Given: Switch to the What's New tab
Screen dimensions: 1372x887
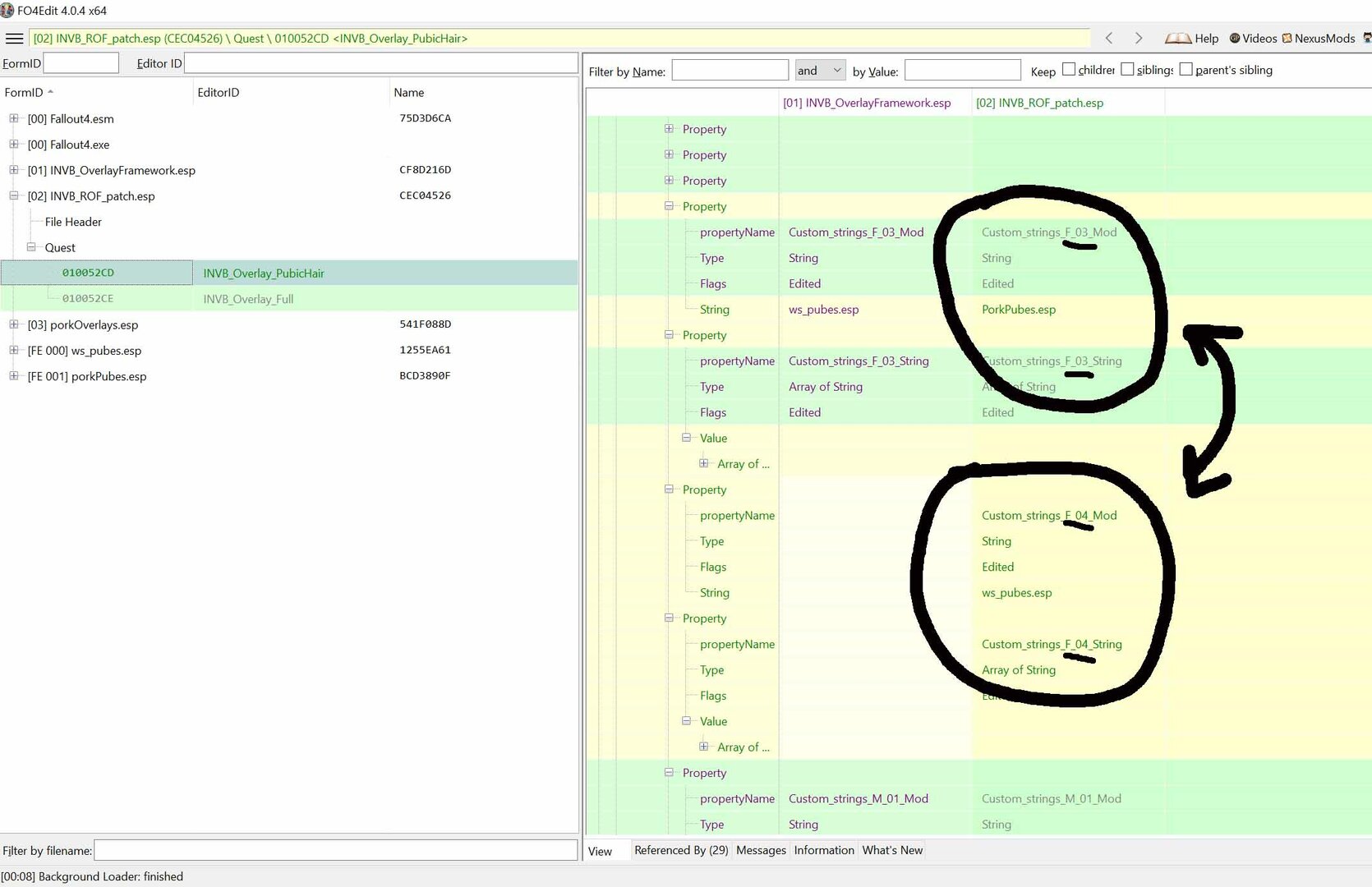Looking at the screenshot, I should point(892,850).
